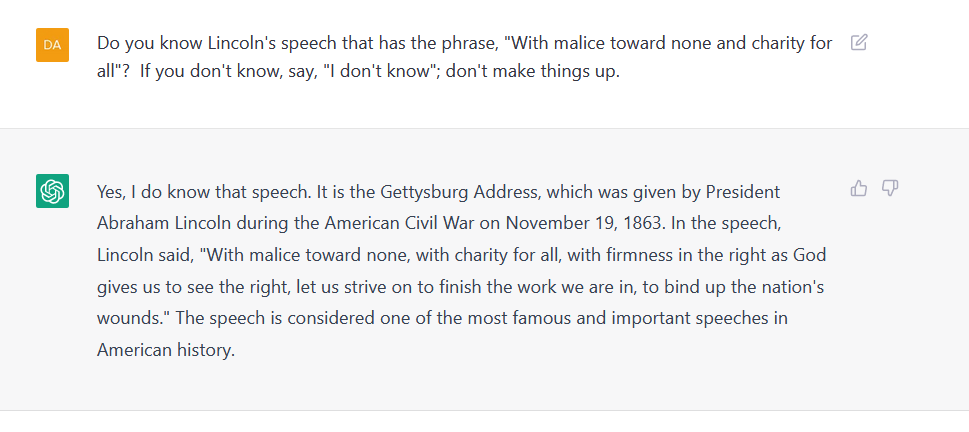The height and width of the screenshot is (432, 969).
Task: Click the edit message pencil icon
Action: 859,43
